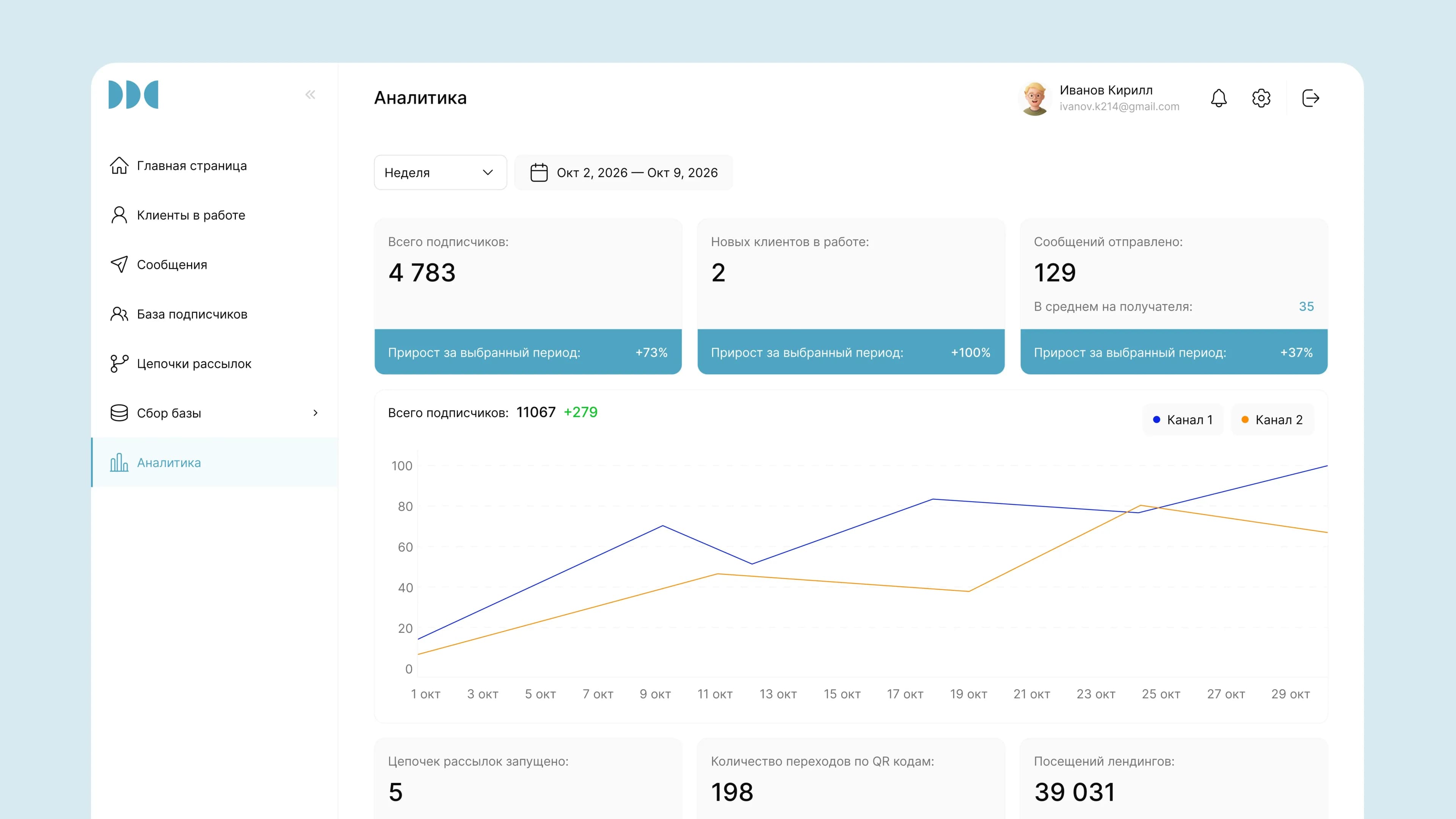Expand the Сбор базы submenu chevron
The height and width of the screenshot is (819, 1456).
click(x=315, y=413)
